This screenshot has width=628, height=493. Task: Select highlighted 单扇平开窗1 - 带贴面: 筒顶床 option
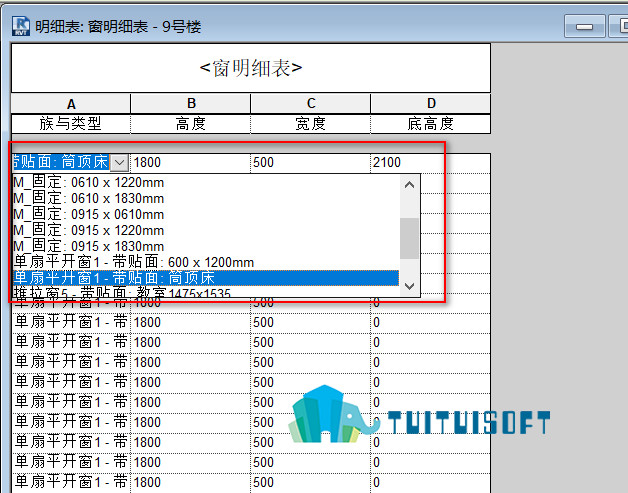coord(206,278)
